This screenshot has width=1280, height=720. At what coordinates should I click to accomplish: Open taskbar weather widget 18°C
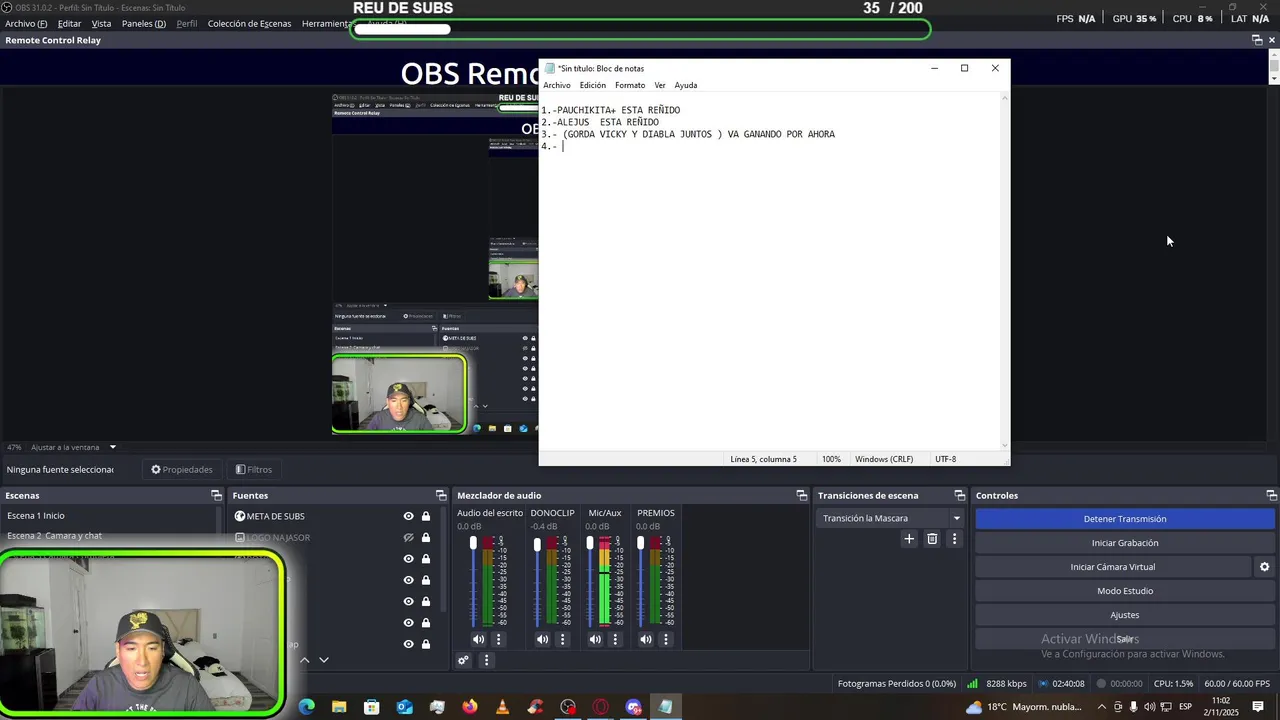tap(1024, 707)
